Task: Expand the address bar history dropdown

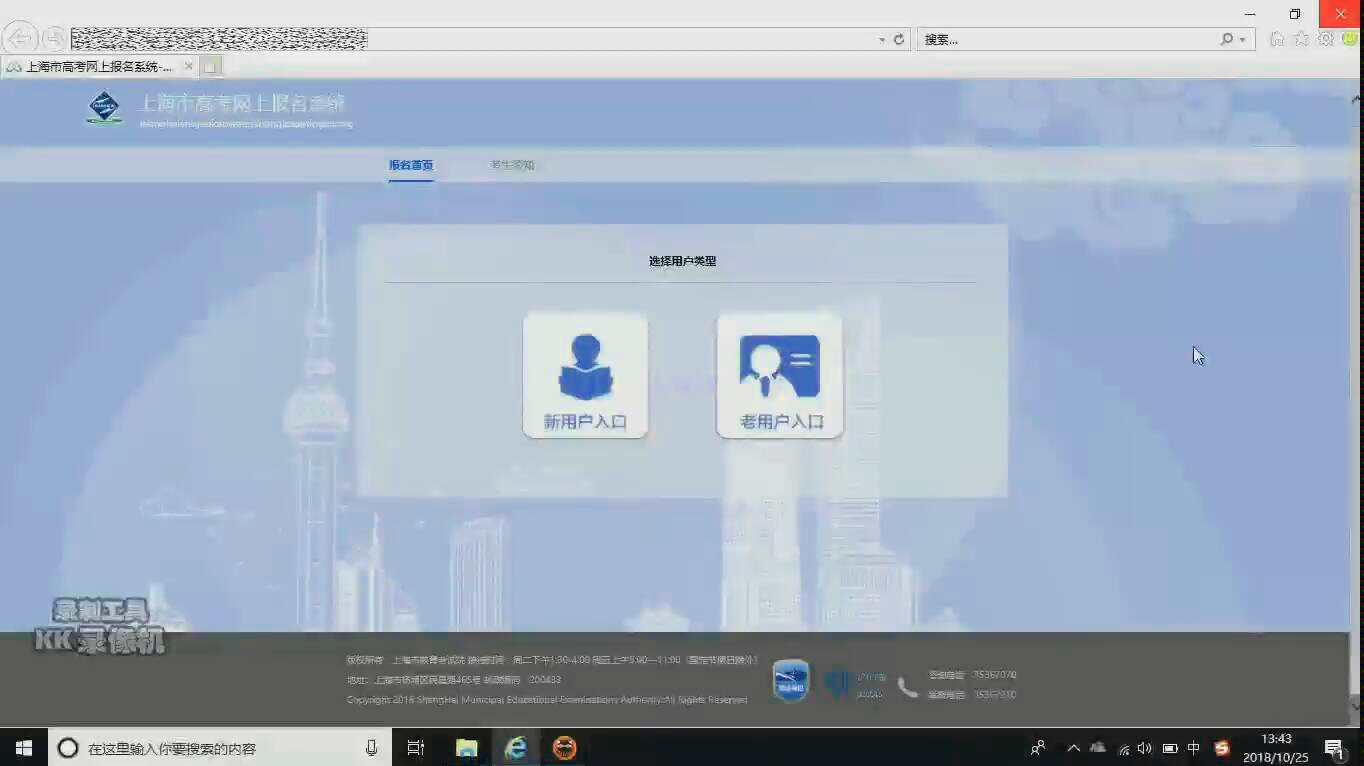Action: point(882,40)
